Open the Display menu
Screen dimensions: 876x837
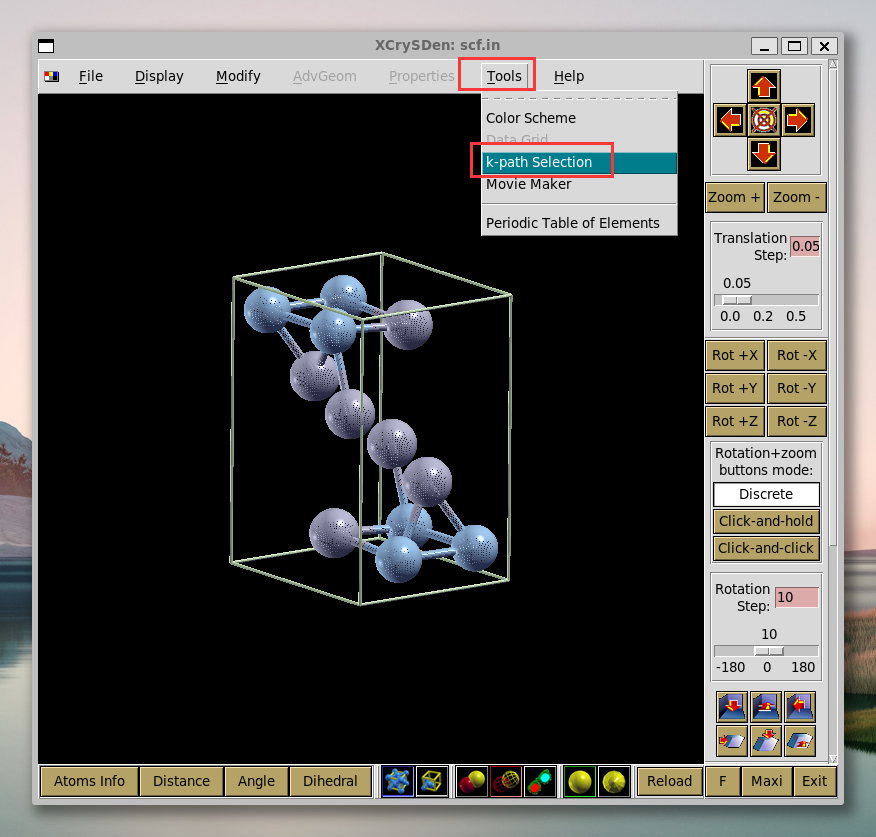point(159,76)
